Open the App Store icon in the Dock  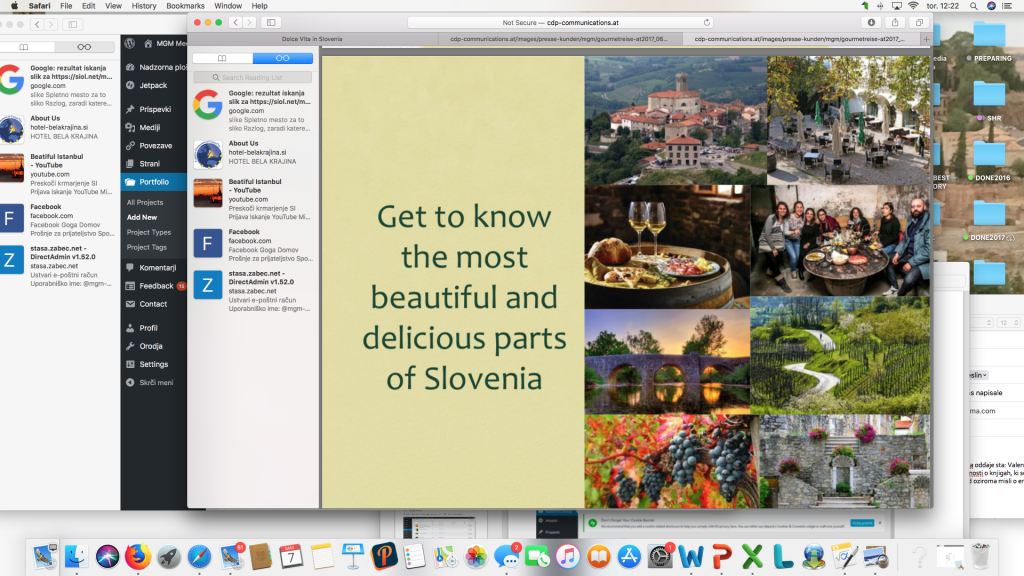(630, 556)
